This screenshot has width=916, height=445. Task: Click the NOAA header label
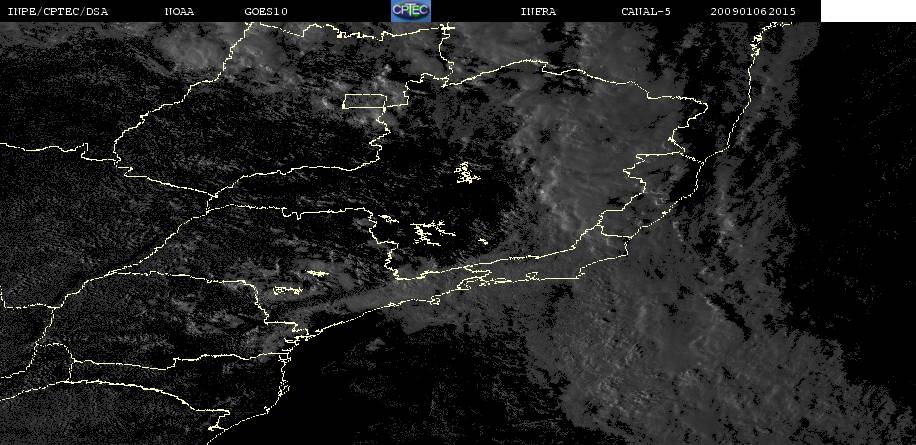point(179,12)
